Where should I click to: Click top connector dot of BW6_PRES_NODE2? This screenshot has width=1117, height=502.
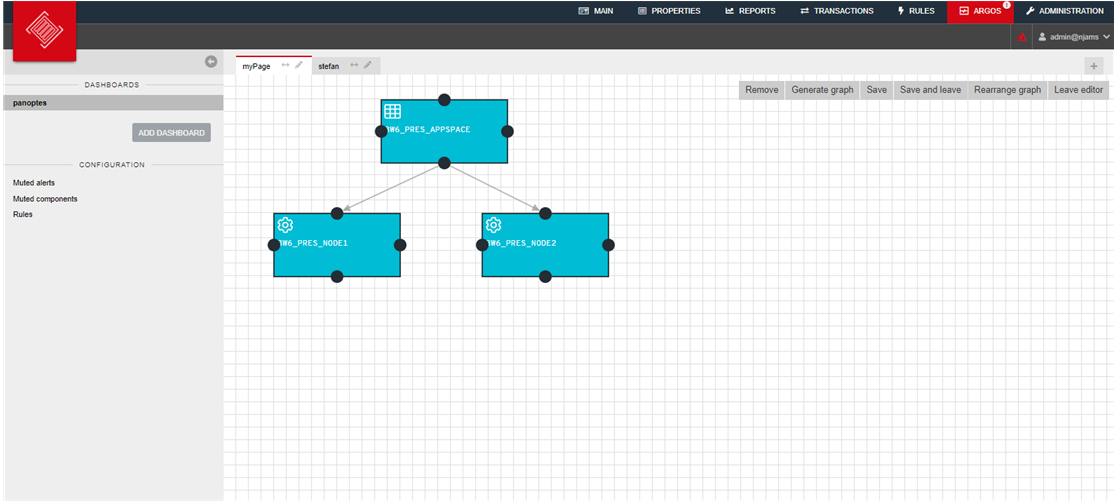[545, 213]
